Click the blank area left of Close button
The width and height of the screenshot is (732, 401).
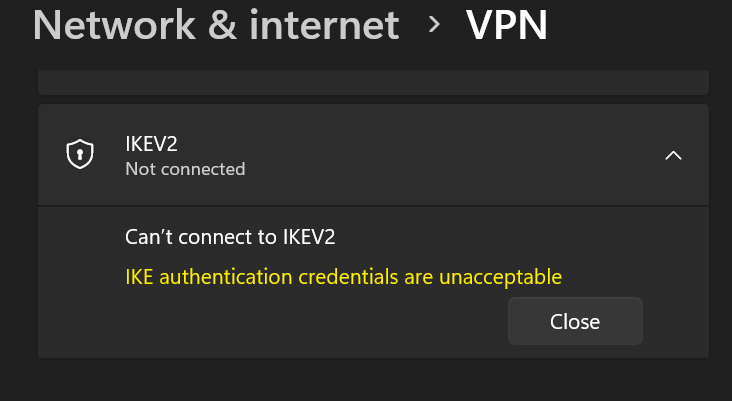tap(300, 322)
